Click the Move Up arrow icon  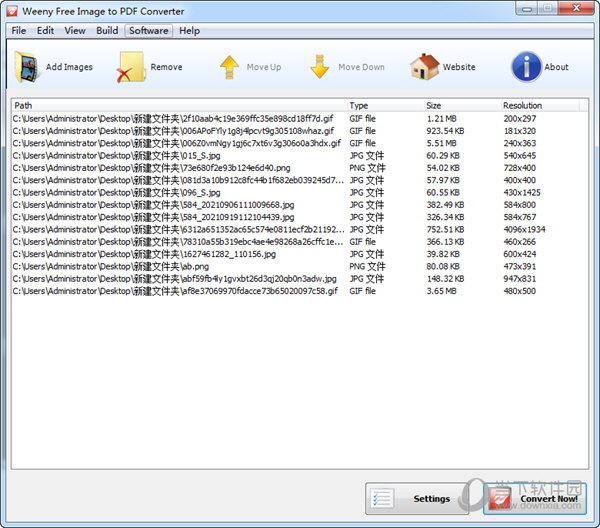229,67
